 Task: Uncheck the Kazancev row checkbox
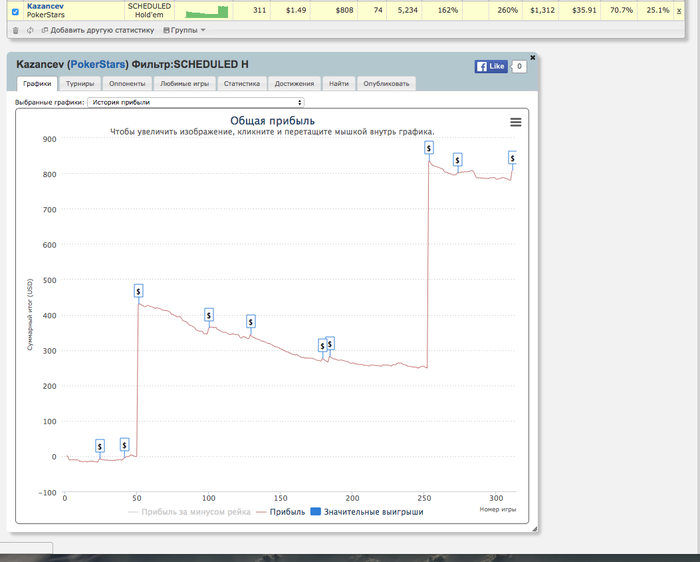pos(15,12)
